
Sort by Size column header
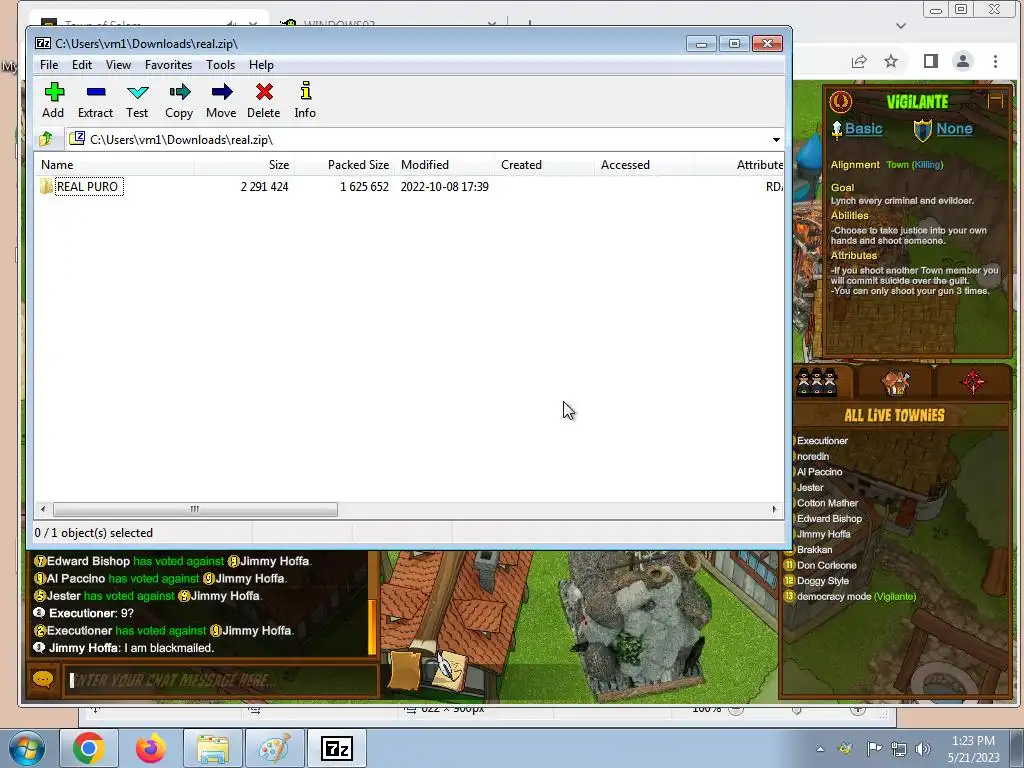coord(244,165)
